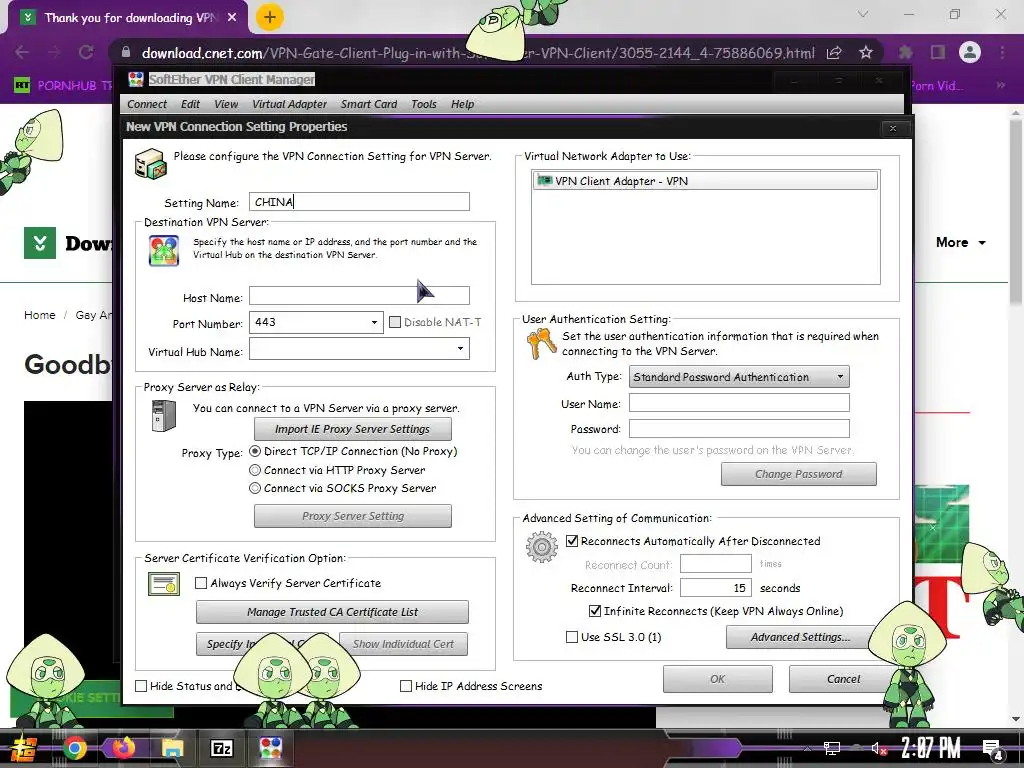Open Chrome's three-dot menu
The height and width of the screenshot is (768, 1024).
(1002, 52)
